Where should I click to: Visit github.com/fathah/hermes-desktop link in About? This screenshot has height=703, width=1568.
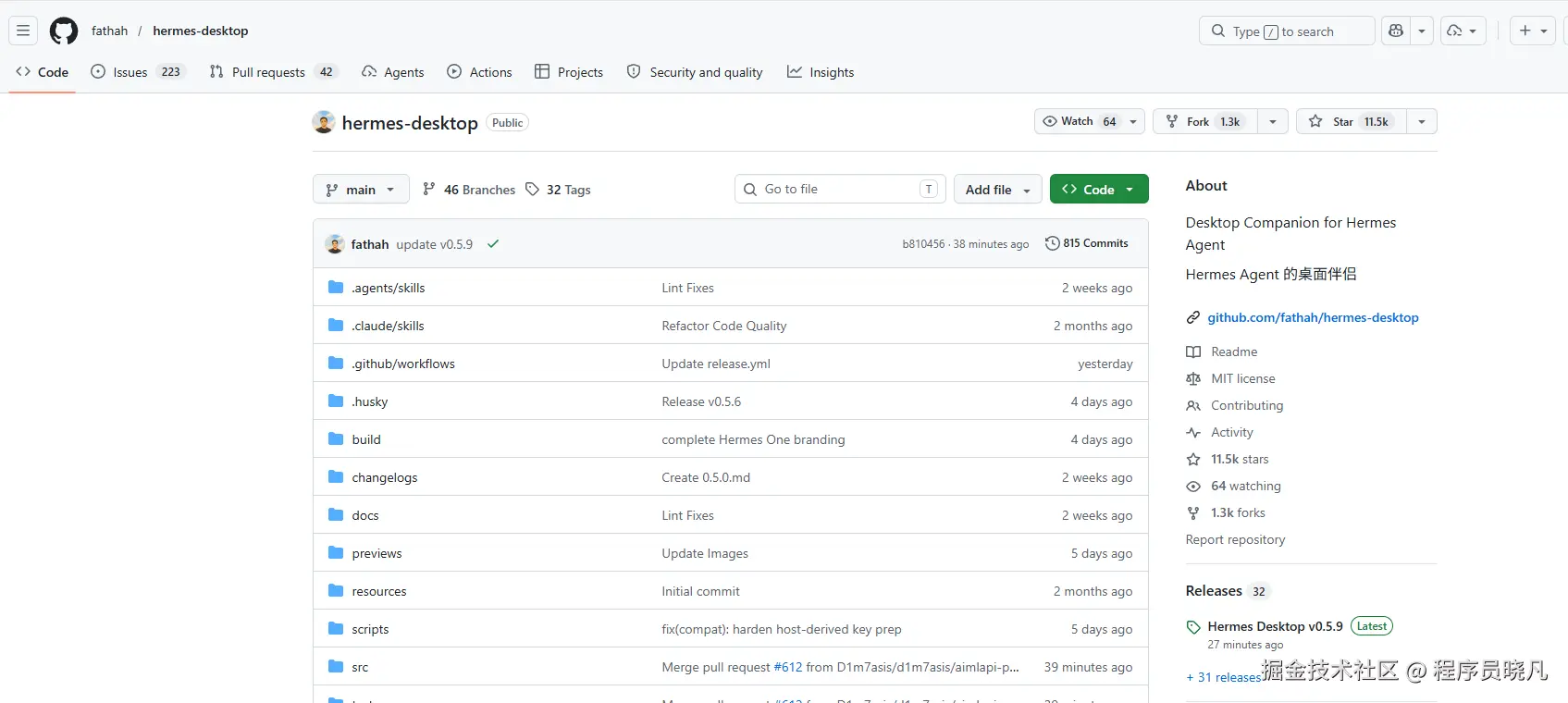click(x=1313, y=317)
